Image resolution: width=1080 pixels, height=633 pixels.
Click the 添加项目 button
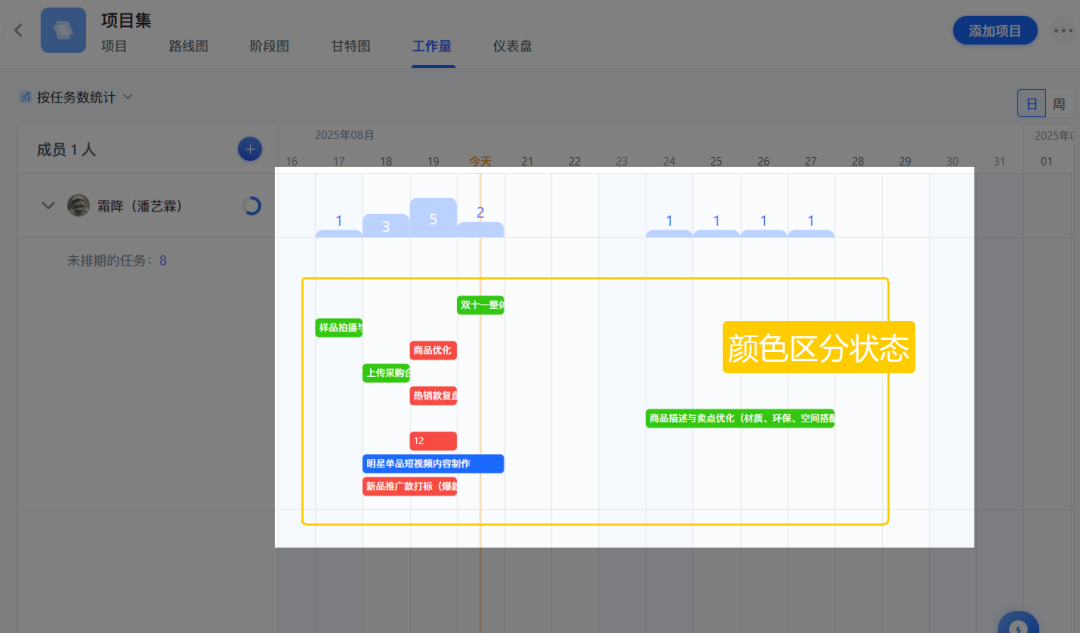coord(994,30)
